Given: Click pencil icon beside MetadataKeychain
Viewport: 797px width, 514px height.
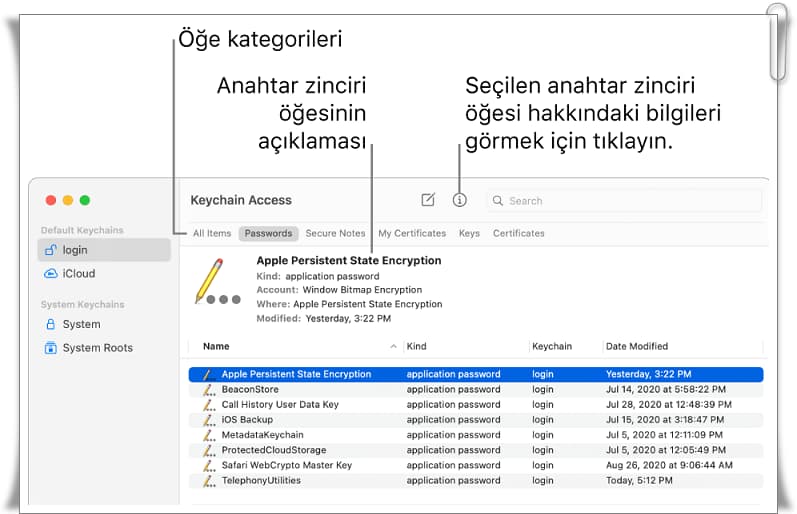Looking at the screenshot, I should click(209, 436).
